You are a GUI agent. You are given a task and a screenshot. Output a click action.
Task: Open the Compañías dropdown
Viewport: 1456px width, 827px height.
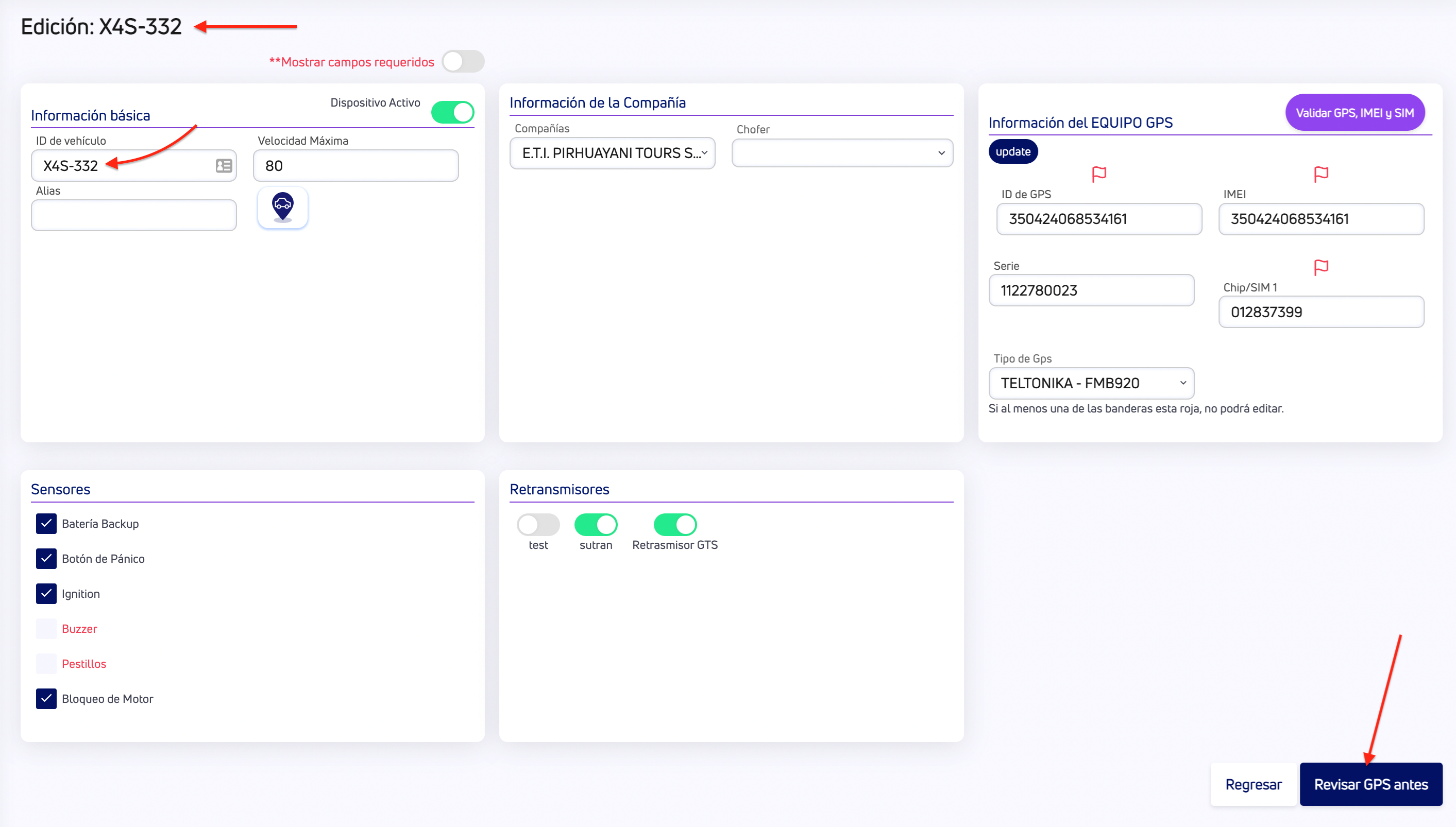(x=612, y=153)
